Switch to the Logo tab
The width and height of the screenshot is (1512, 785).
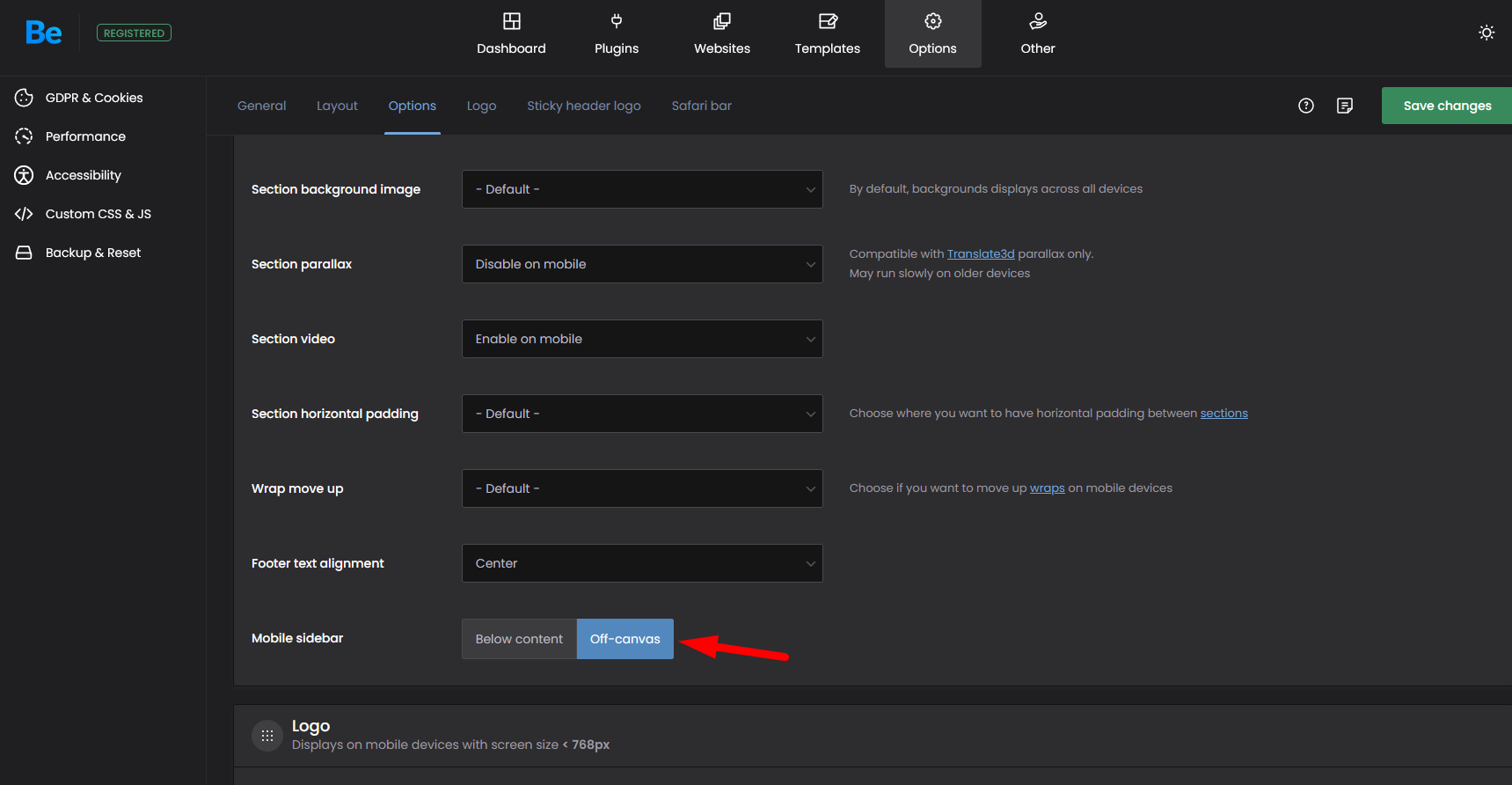[x=481, y=106]
